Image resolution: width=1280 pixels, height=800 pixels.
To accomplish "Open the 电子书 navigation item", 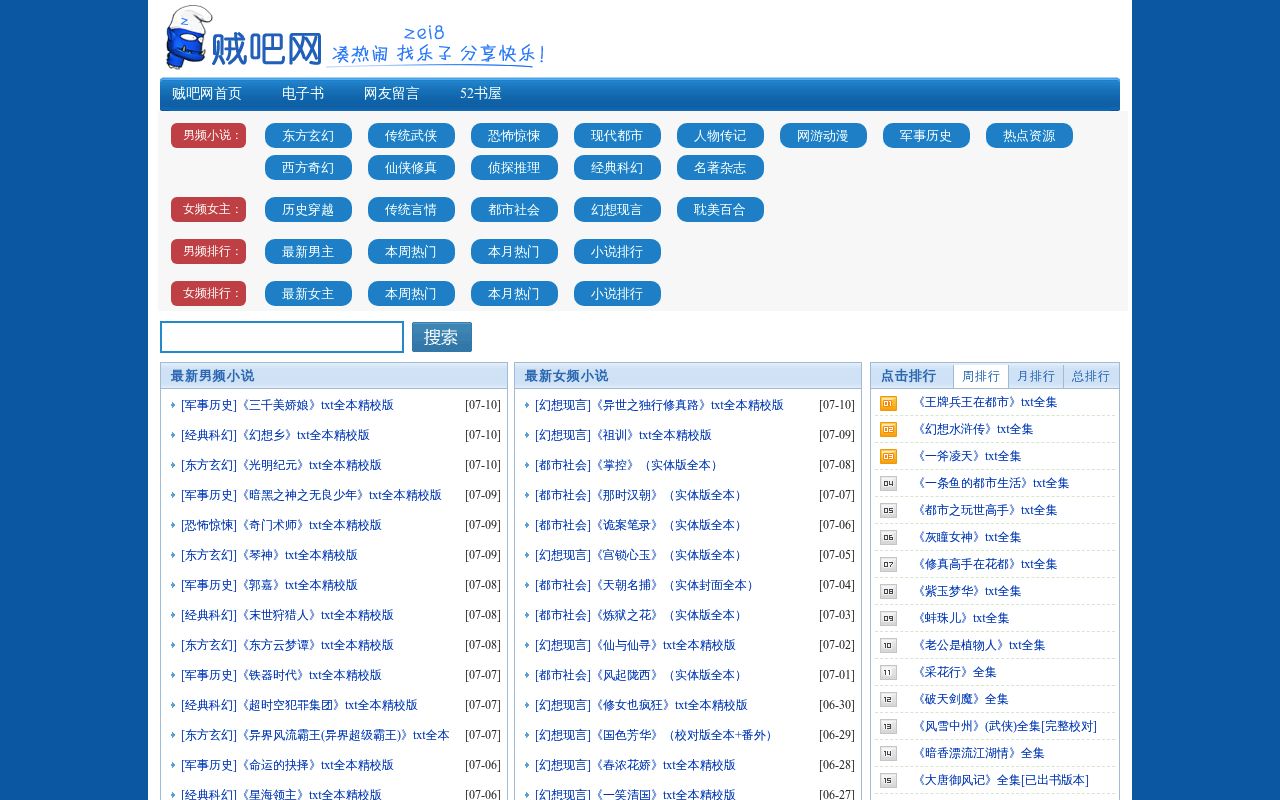I will pyautogui.click(x=303, y=94).
